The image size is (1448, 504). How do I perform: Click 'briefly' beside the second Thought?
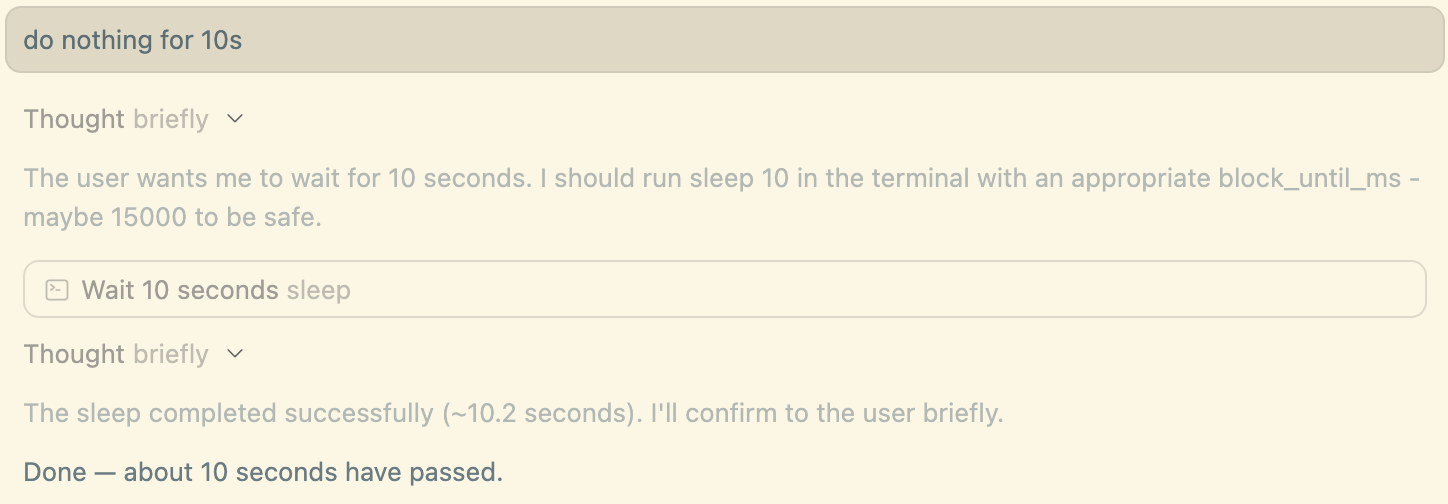pos(171,354)
